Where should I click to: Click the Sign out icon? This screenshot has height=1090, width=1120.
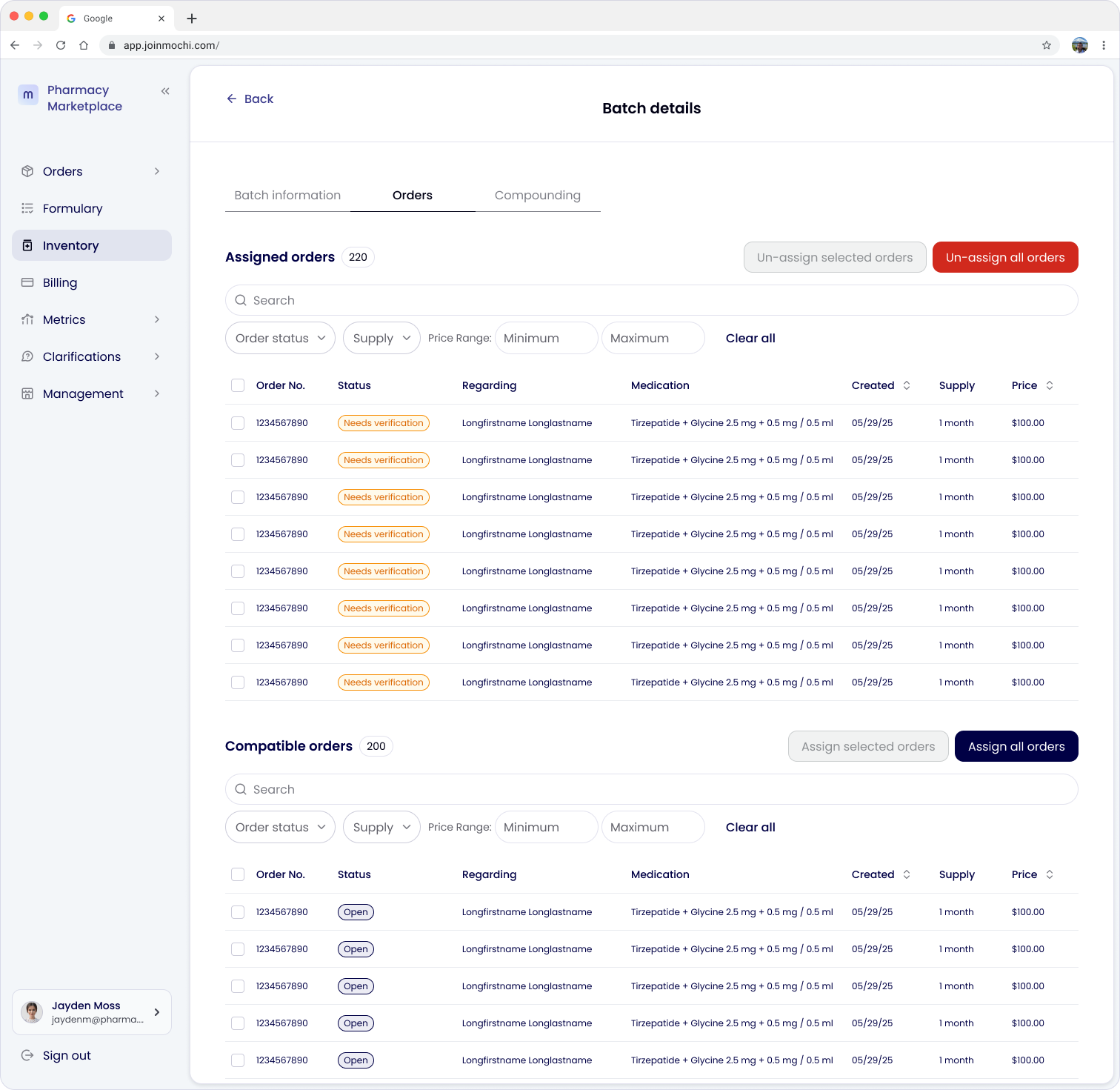tap(27, 1055)
